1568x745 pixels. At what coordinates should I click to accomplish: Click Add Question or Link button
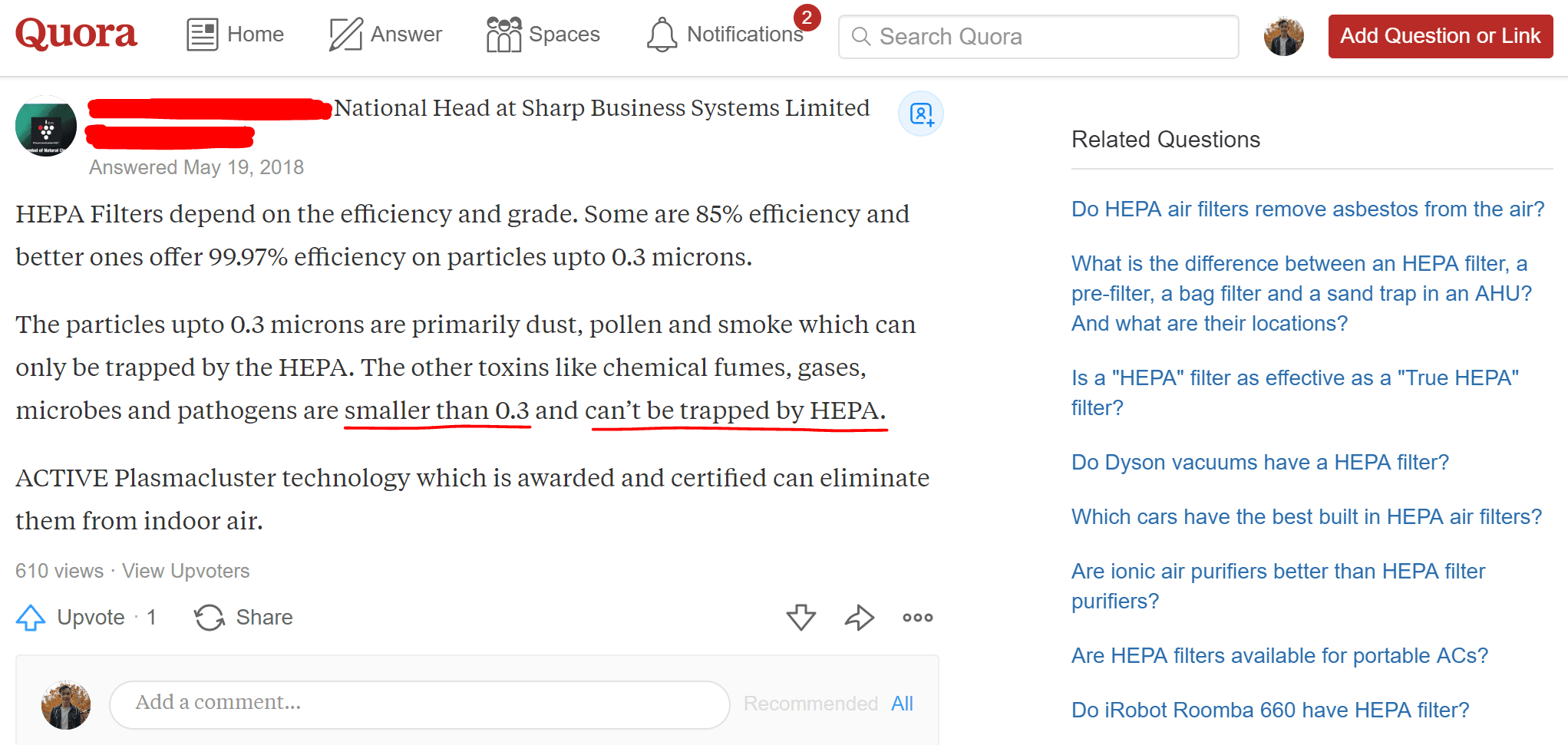click(x=1441, y=36)
